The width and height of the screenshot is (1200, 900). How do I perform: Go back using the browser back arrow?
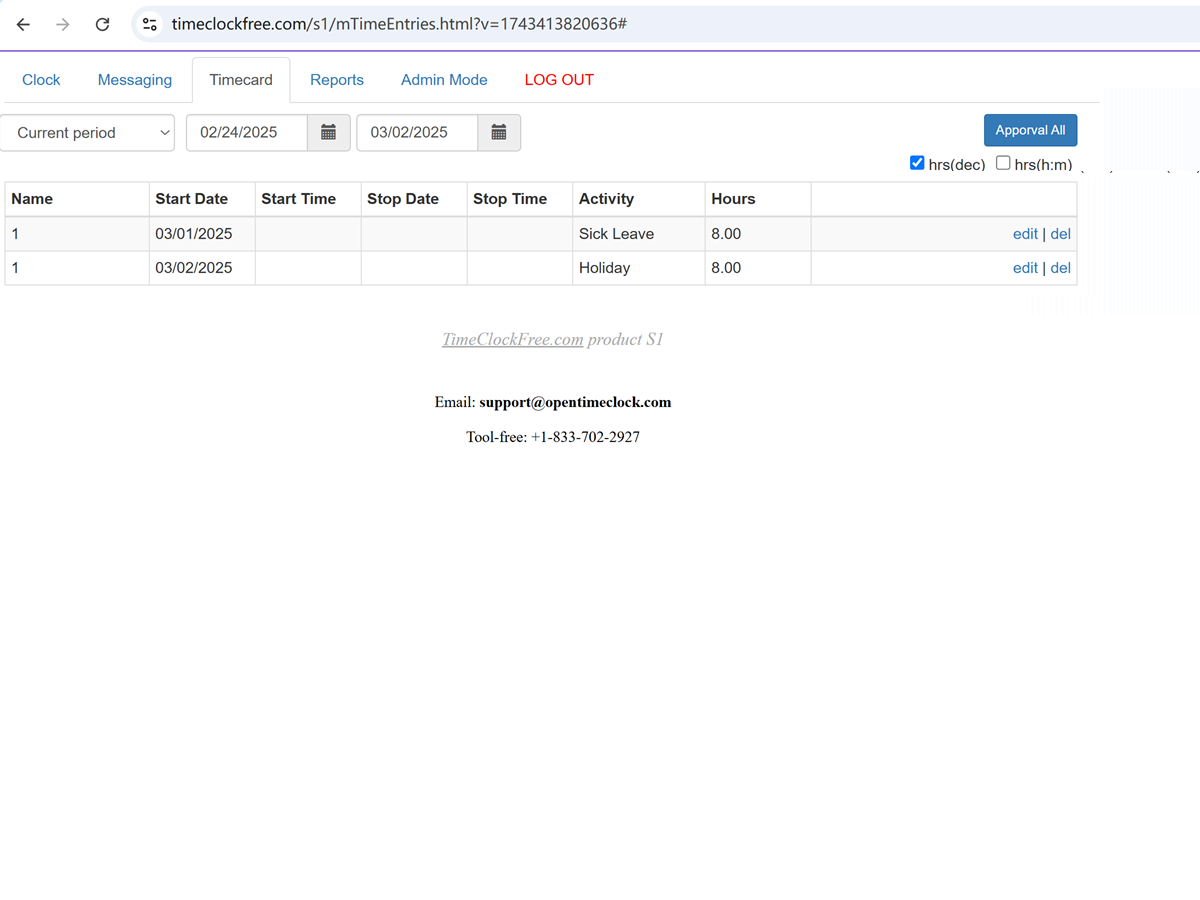pyautogui.click(x=24, y=24)
